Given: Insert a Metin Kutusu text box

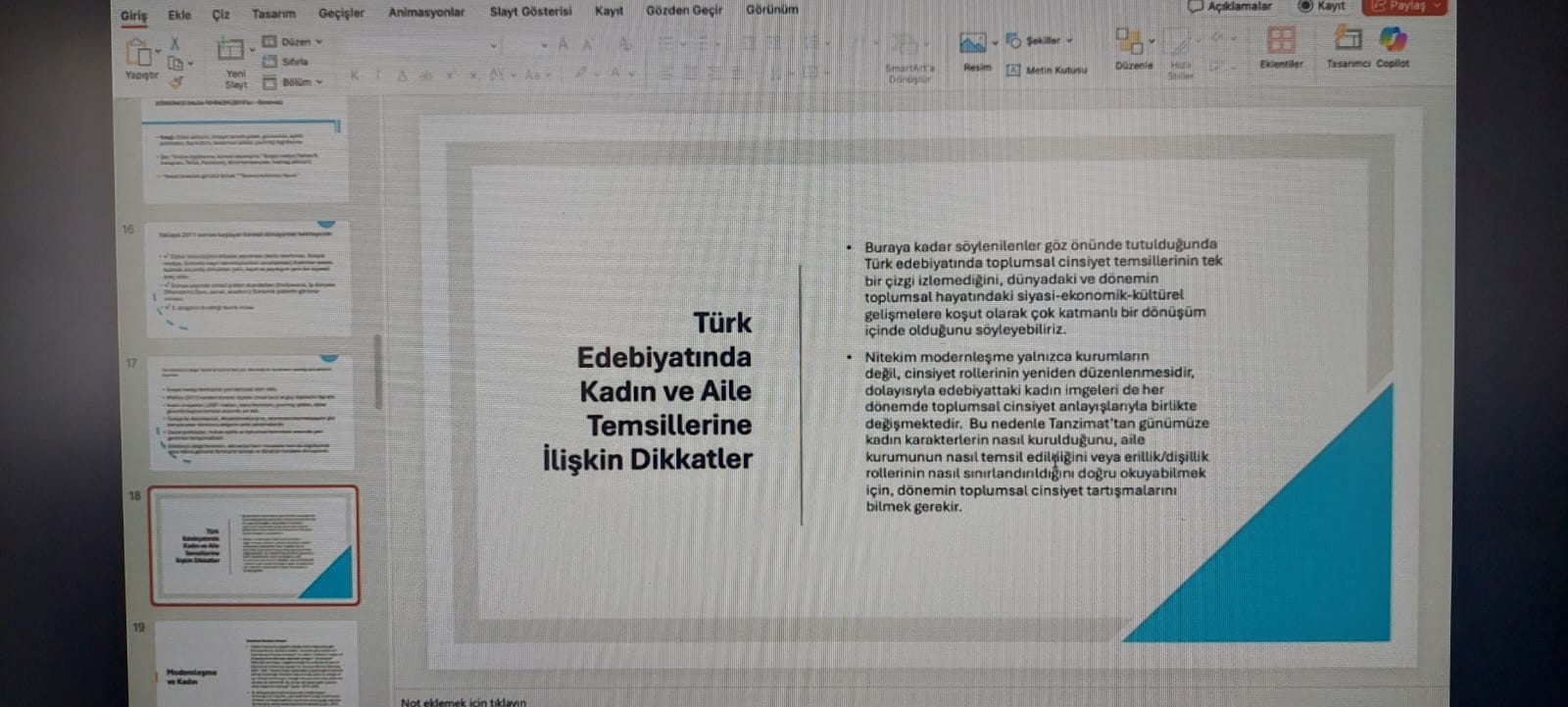Looking at the screenshot, I should point(1048,71).
